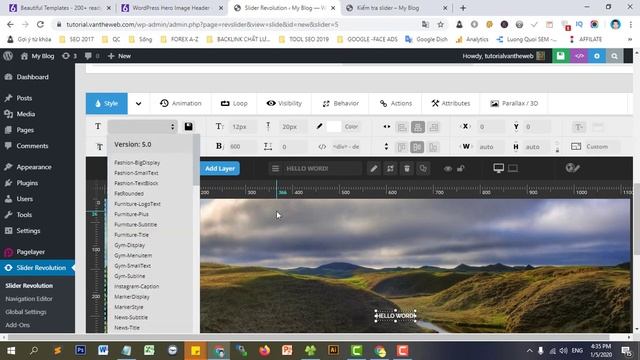Select Furniture-Title style preset
Screen dimensions: 640x360
(x=131, y=235)
